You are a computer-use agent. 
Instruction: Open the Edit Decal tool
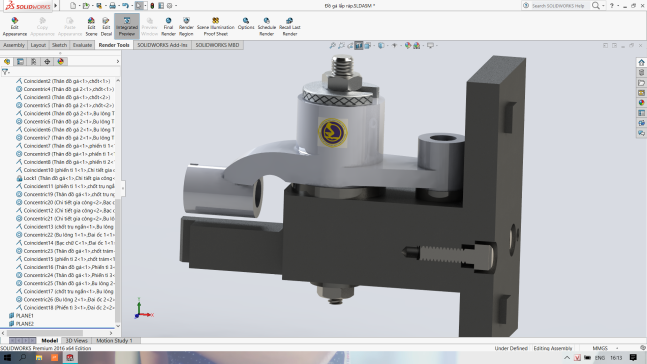coord(106,27)
